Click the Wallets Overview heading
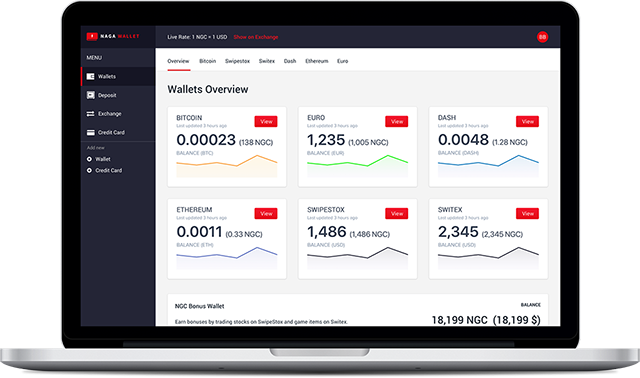Viewport: 640px width, 378px height. pyautogui.click(x=208, y=89)
